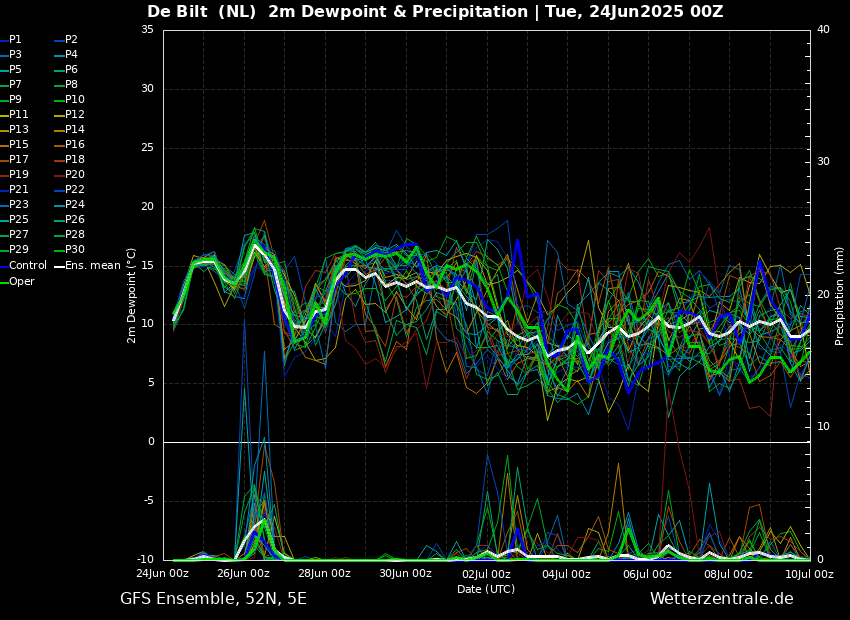
Task: Select the 10Jul 00z date tick label
Action: click(x=808, y=574)
